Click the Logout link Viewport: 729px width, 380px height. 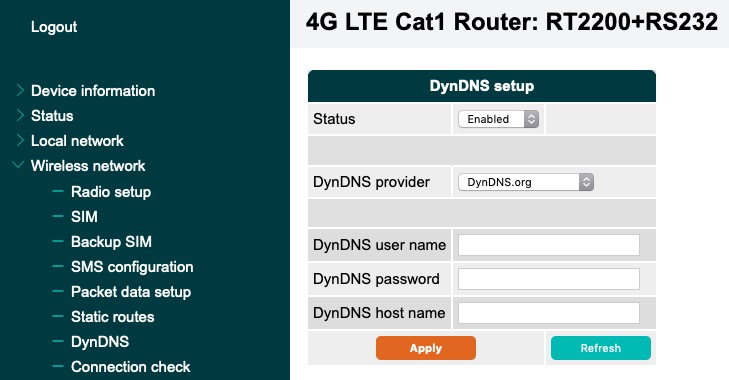coord(54,27)
